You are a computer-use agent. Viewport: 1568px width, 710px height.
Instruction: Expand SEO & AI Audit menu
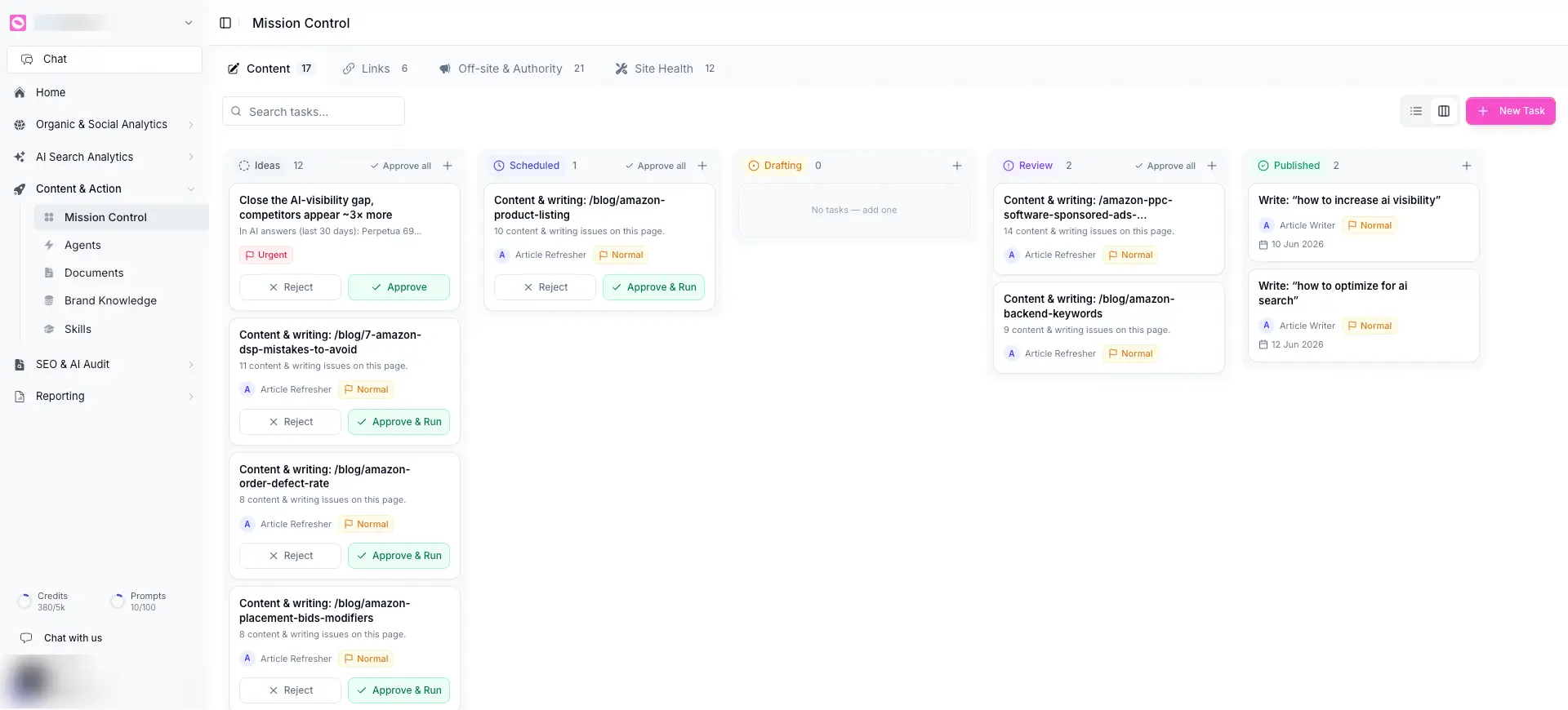pos(191,365)
